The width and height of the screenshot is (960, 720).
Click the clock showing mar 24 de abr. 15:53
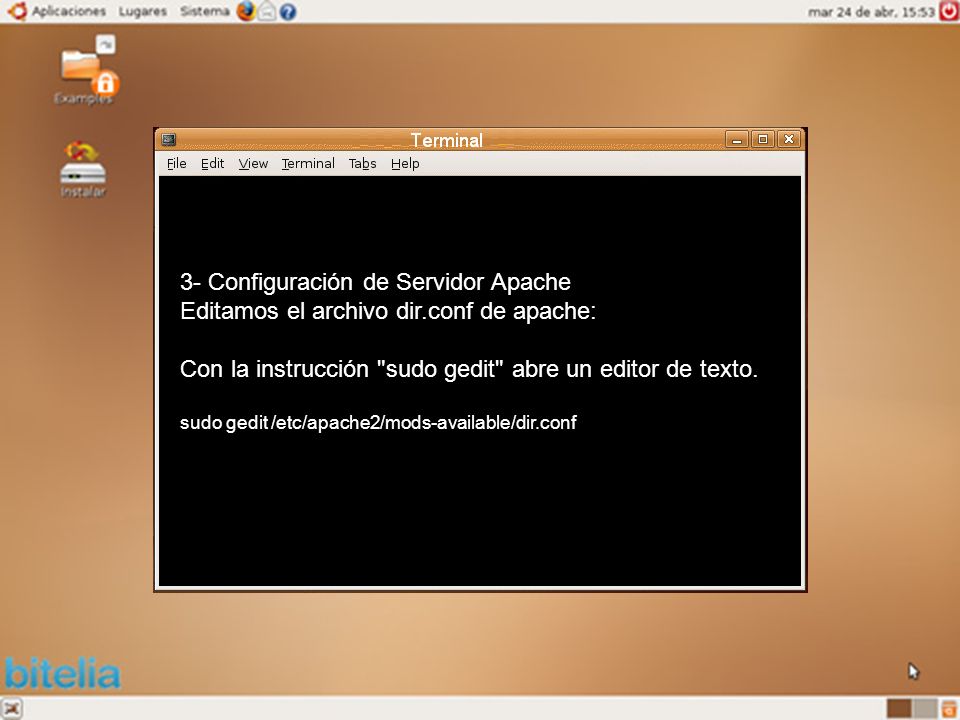pos(871,12)
